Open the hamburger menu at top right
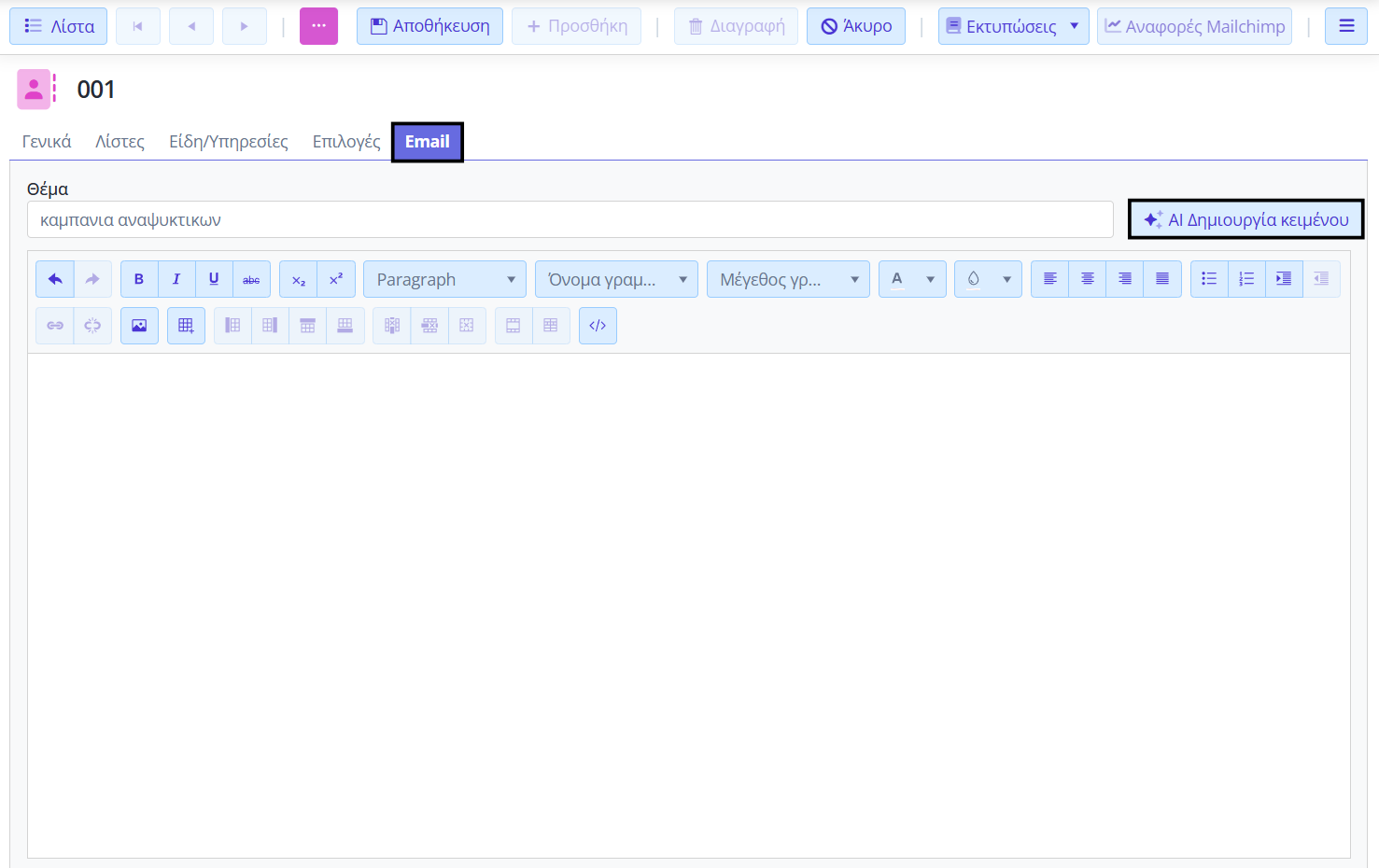1379x868 pixels. 1346,26
